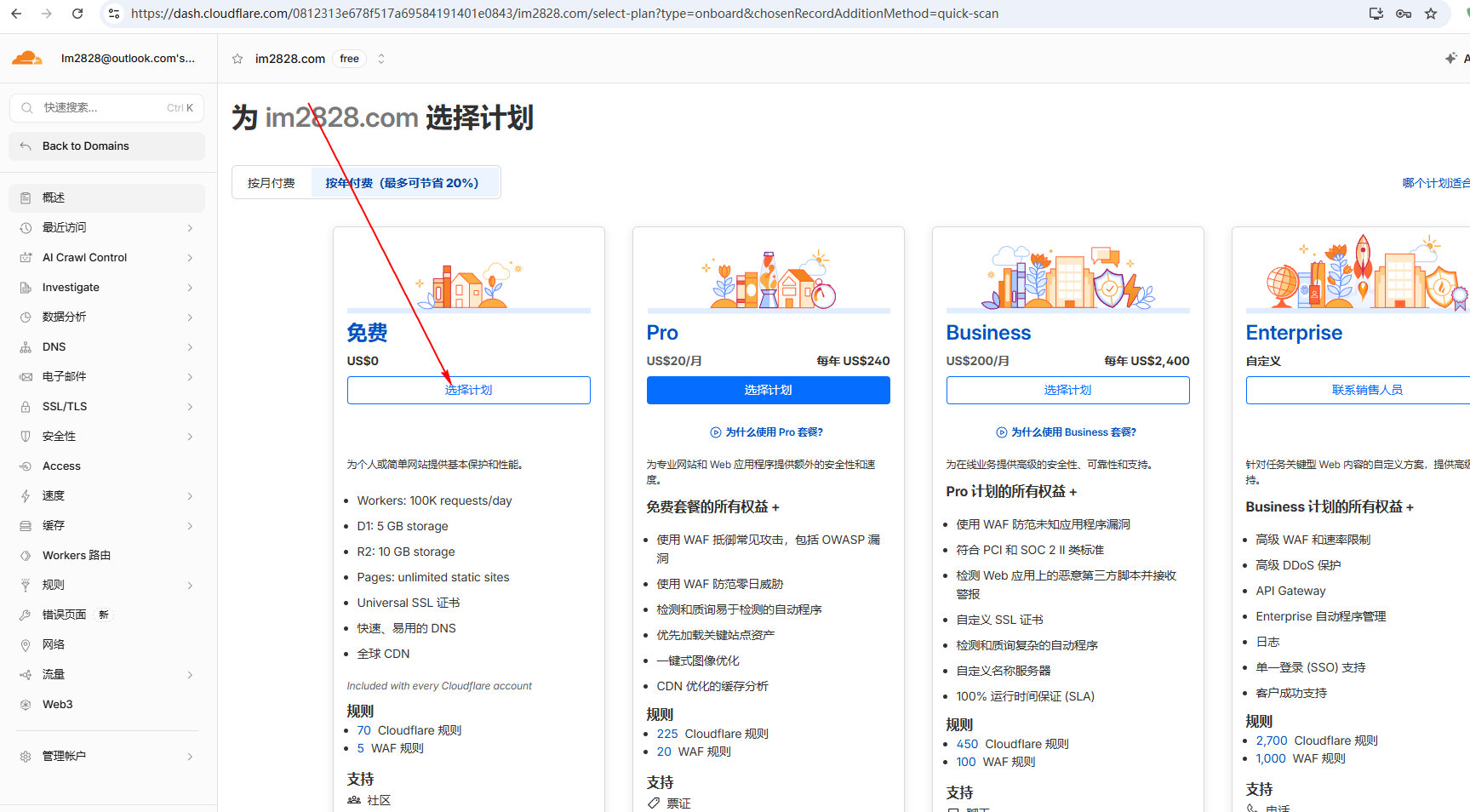1470x812 pixels.
Task: Switch to 按月付费 monthly billing tab
Action: [272, 183]
